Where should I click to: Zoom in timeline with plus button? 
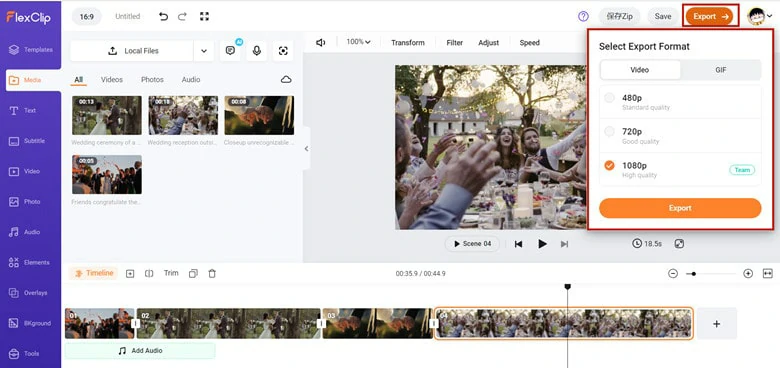tap(748, 274)
